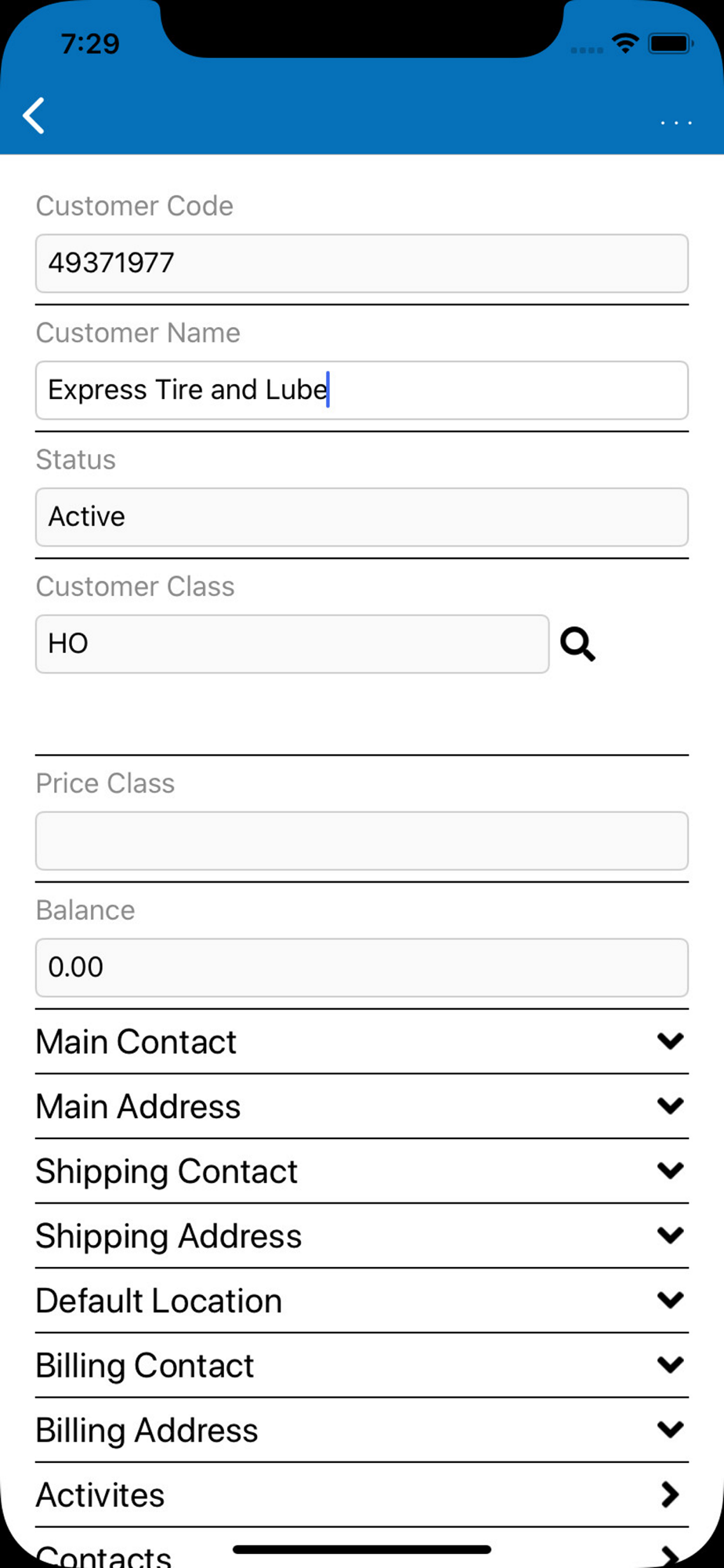
Task: Tap the Status field showing Active
Action: pyautogui.click(x=362, y=517)
